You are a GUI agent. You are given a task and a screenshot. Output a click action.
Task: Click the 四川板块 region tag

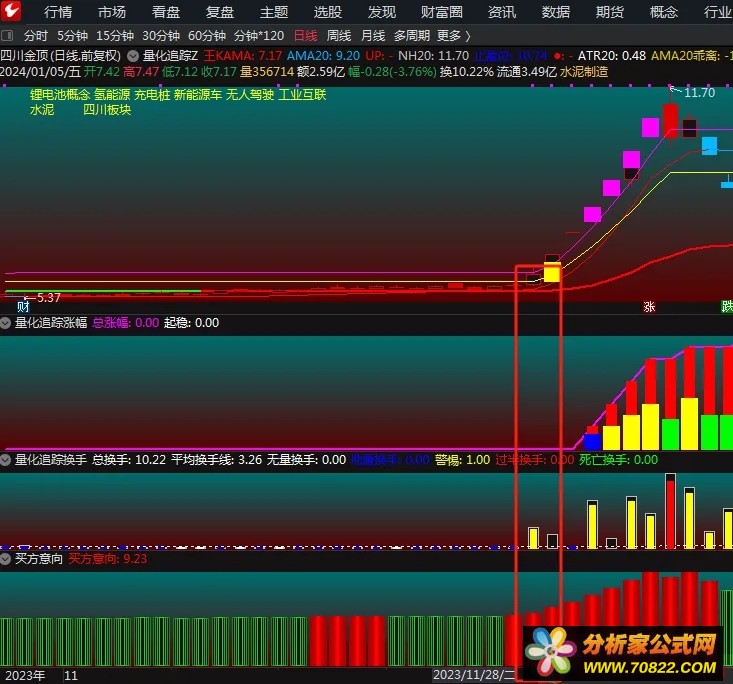tap(107, 110)
